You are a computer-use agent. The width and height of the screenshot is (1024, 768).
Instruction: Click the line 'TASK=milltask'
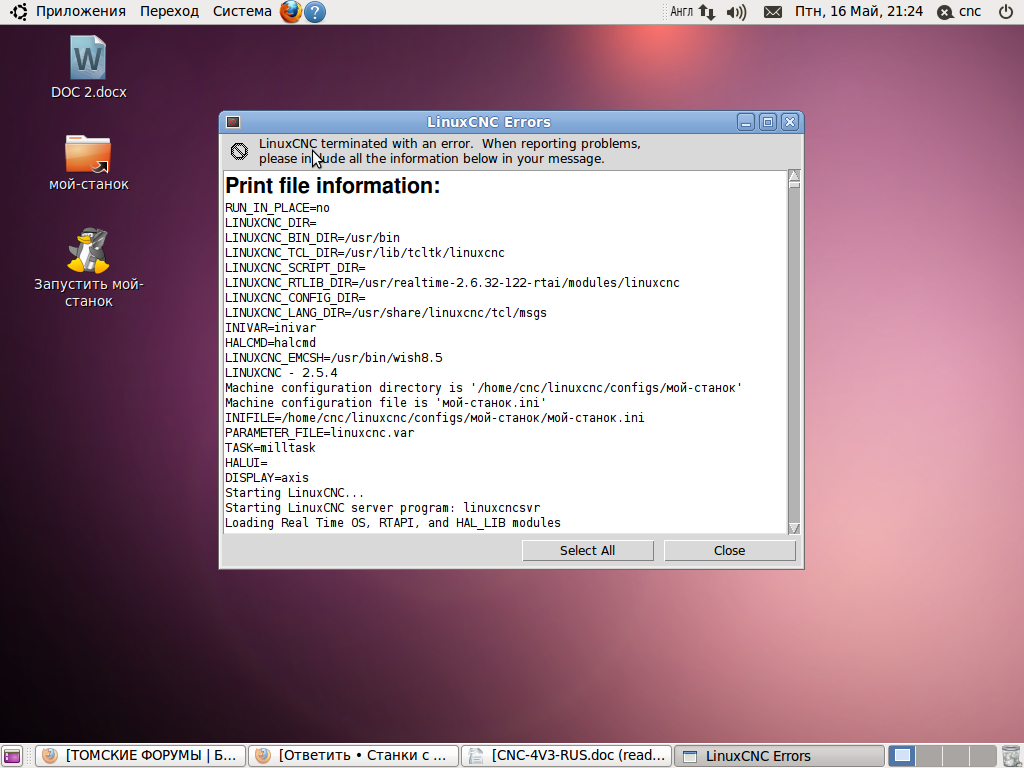coord(270,448)
